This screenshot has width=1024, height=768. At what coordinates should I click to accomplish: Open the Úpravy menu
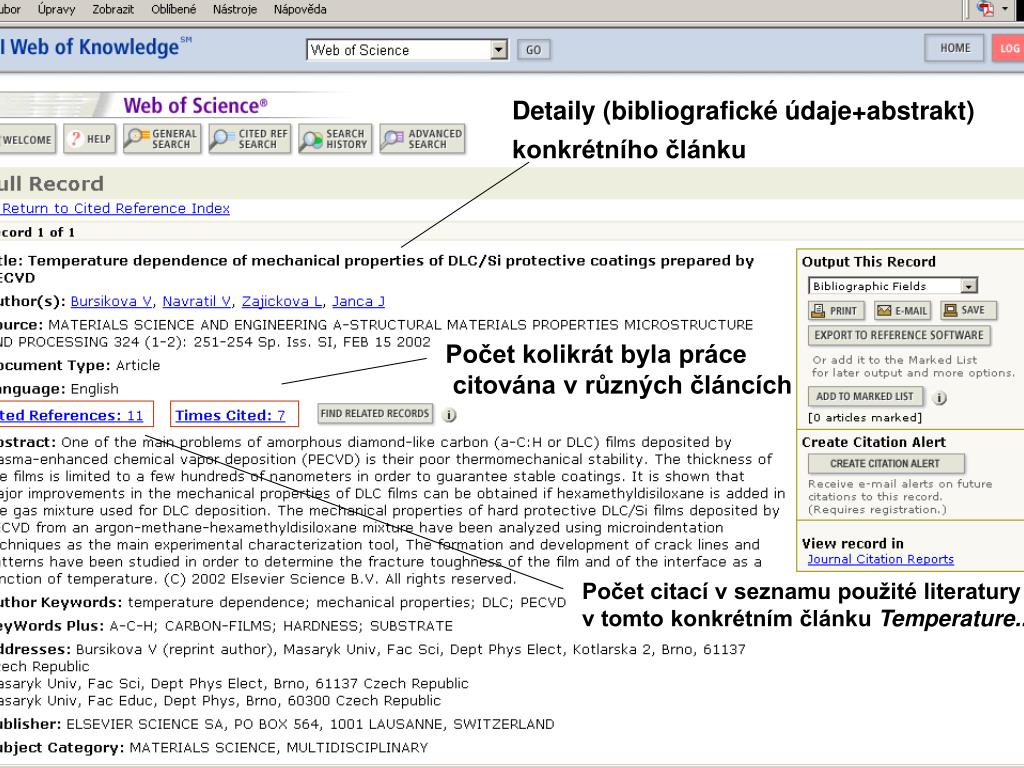click(x=56, y=9)
